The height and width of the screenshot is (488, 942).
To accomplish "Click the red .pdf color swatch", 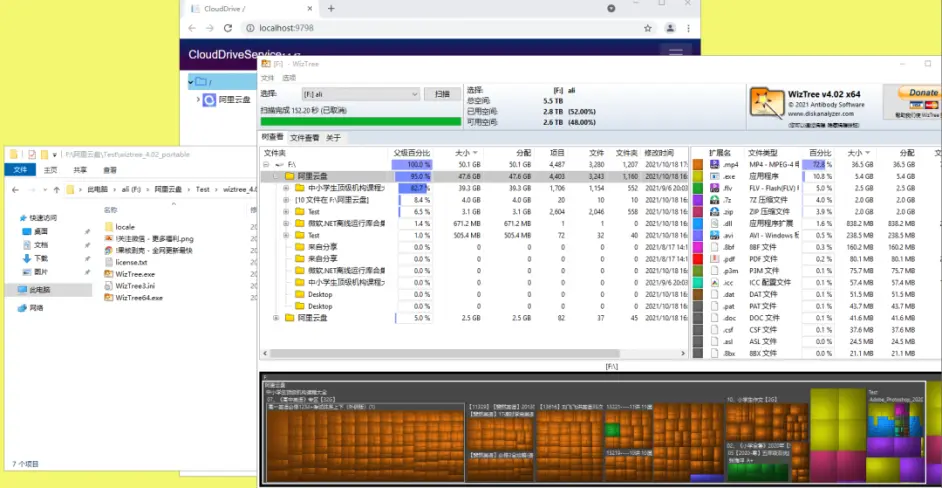I will [x=697, y=258].
